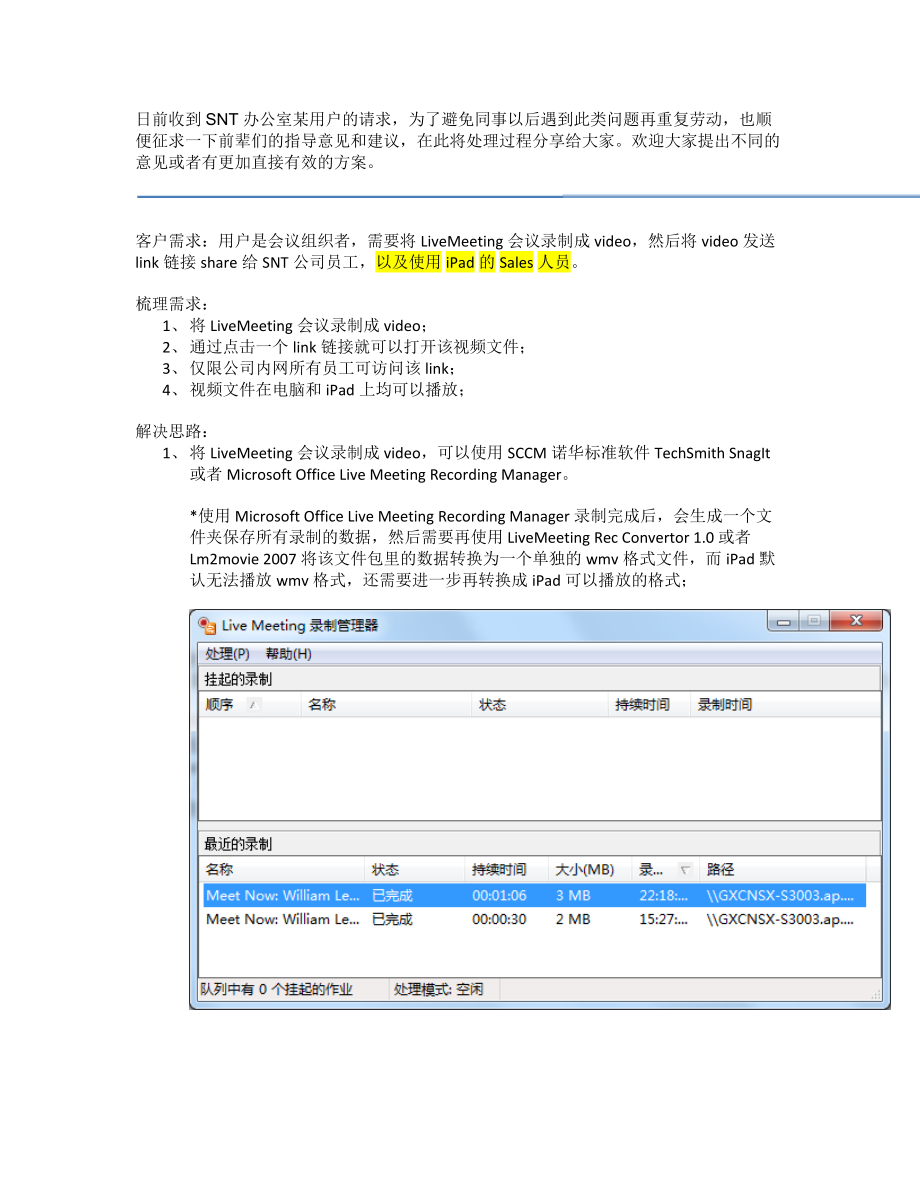This screenshot has height=1191, width=920.
Task: Maximize the Live Meeting 录制管理器 window
Action: point(814,622)
